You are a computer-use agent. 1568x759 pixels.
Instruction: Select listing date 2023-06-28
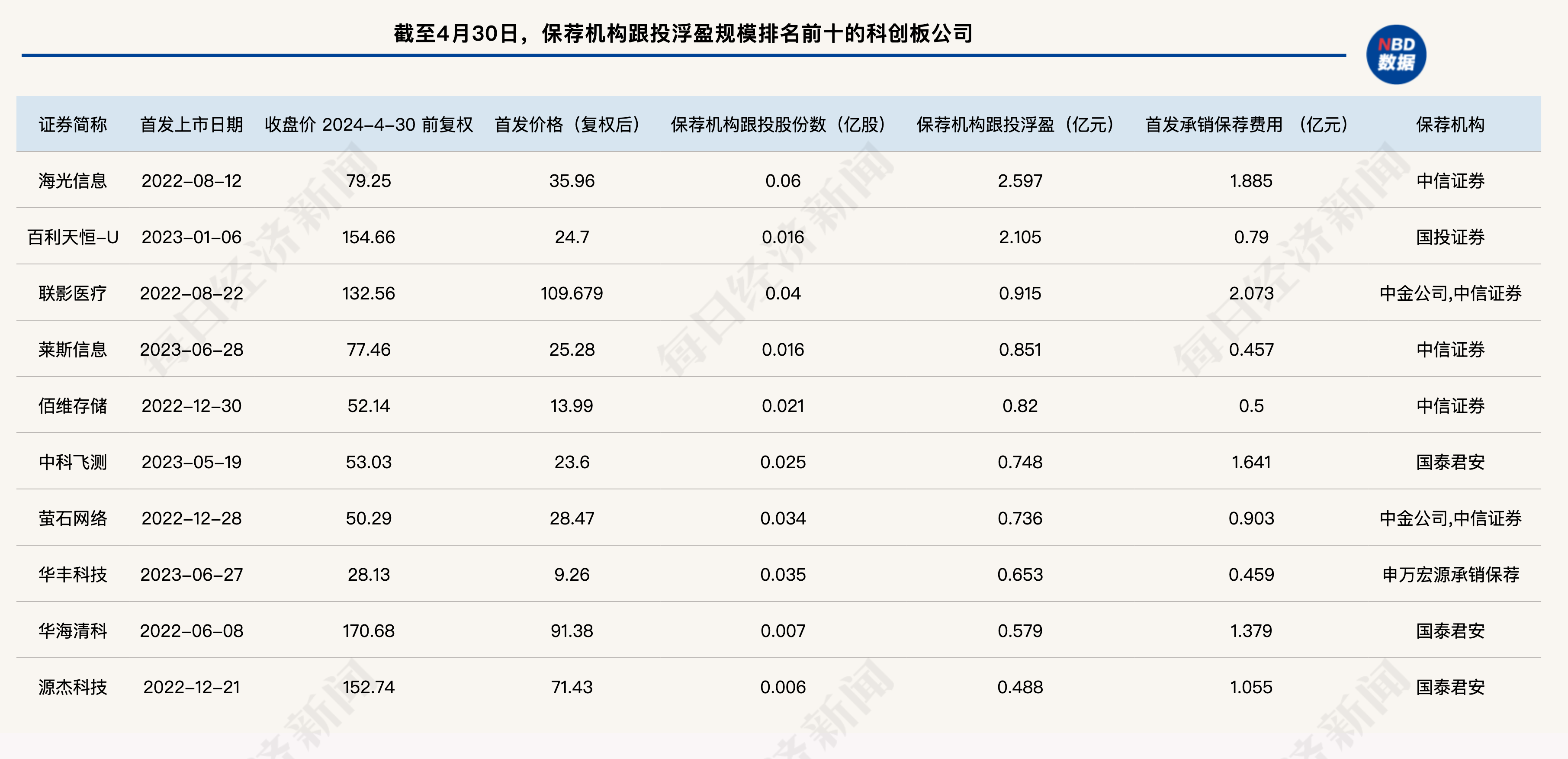pos(191,349)
